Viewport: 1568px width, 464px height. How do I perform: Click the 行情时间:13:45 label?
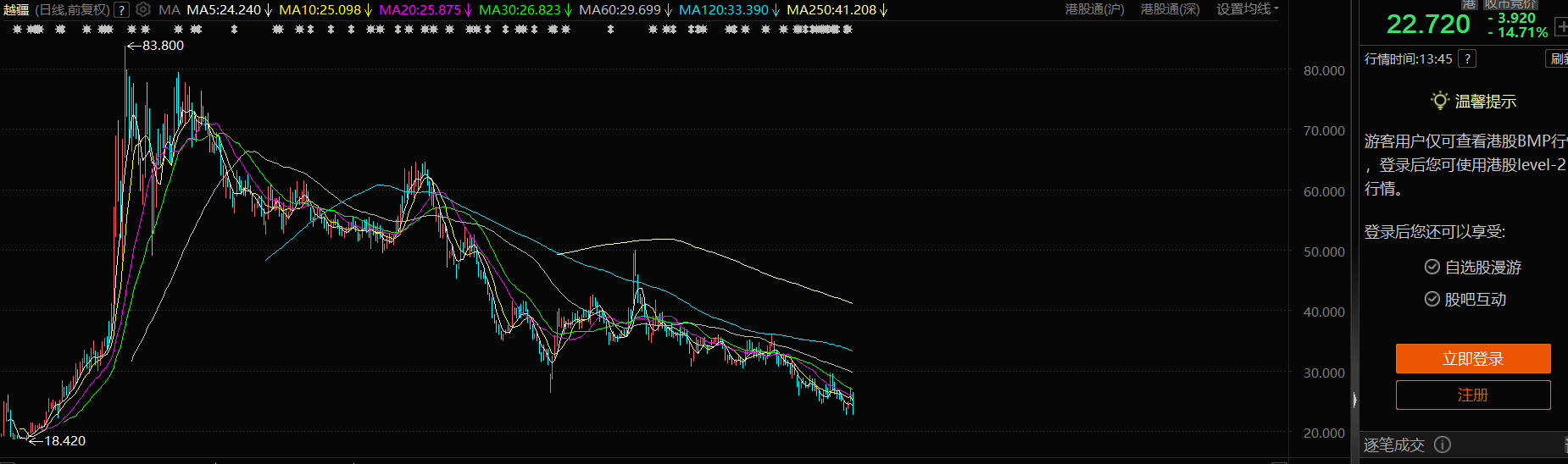point(1408,59)
